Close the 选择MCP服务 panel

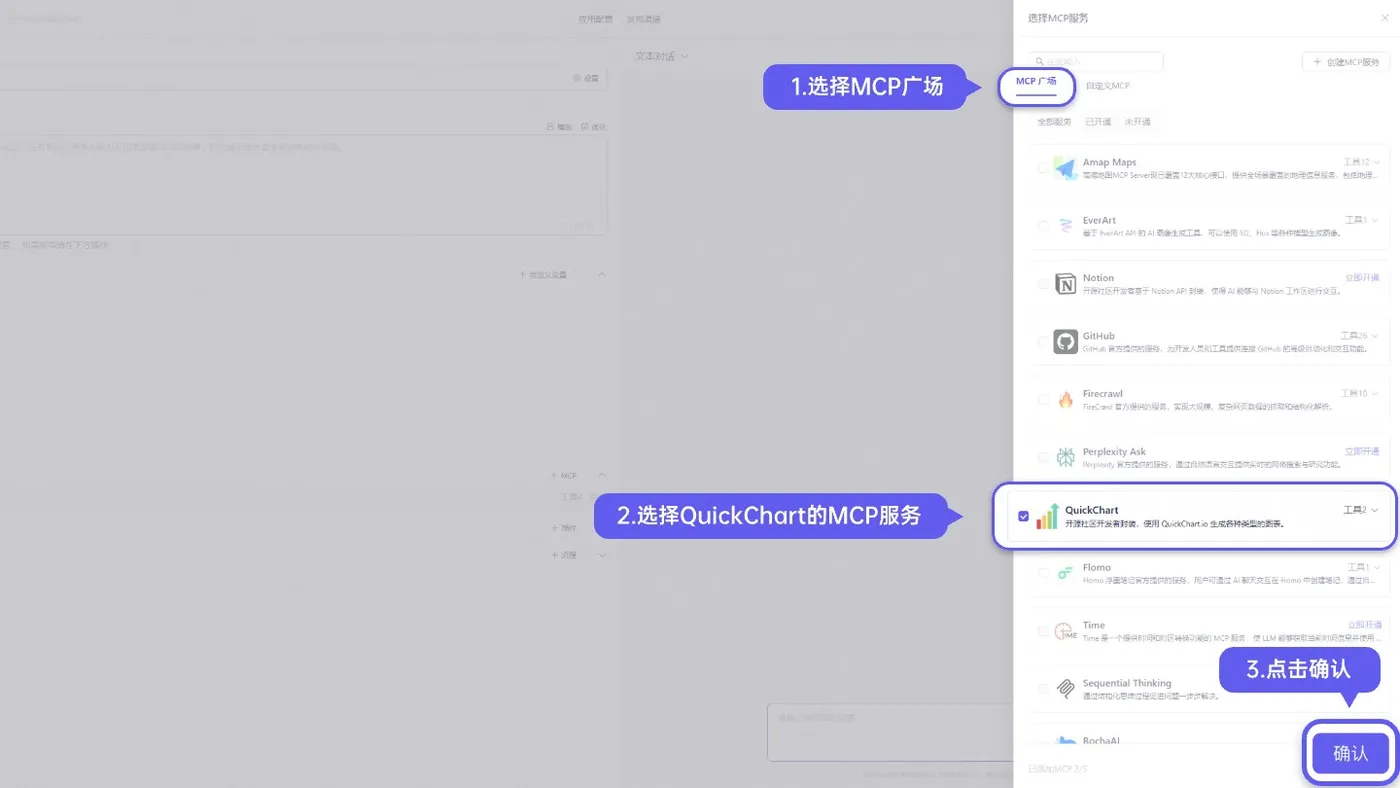tap(1384, 18)
